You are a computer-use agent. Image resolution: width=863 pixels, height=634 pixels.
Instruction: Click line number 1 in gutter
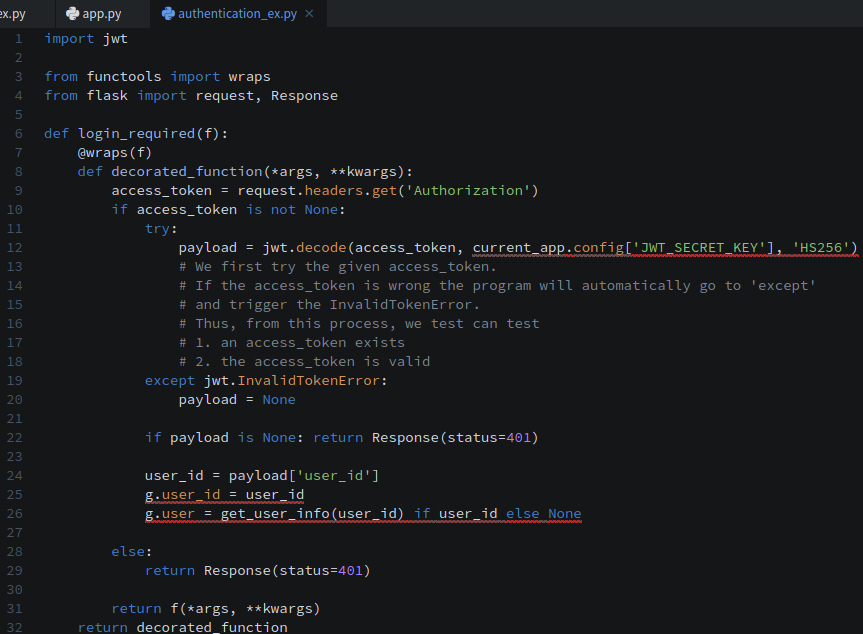coord(19,39)
